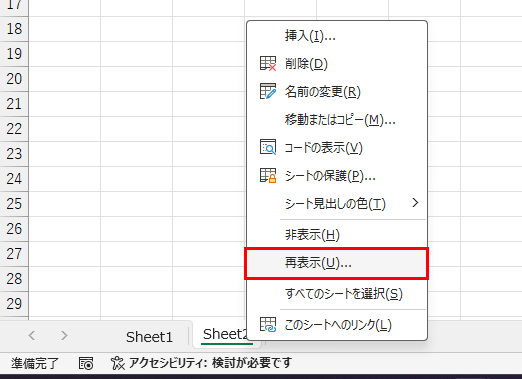522x379 pixels.
Task: Select row header 28
Action: click(14, 279)
